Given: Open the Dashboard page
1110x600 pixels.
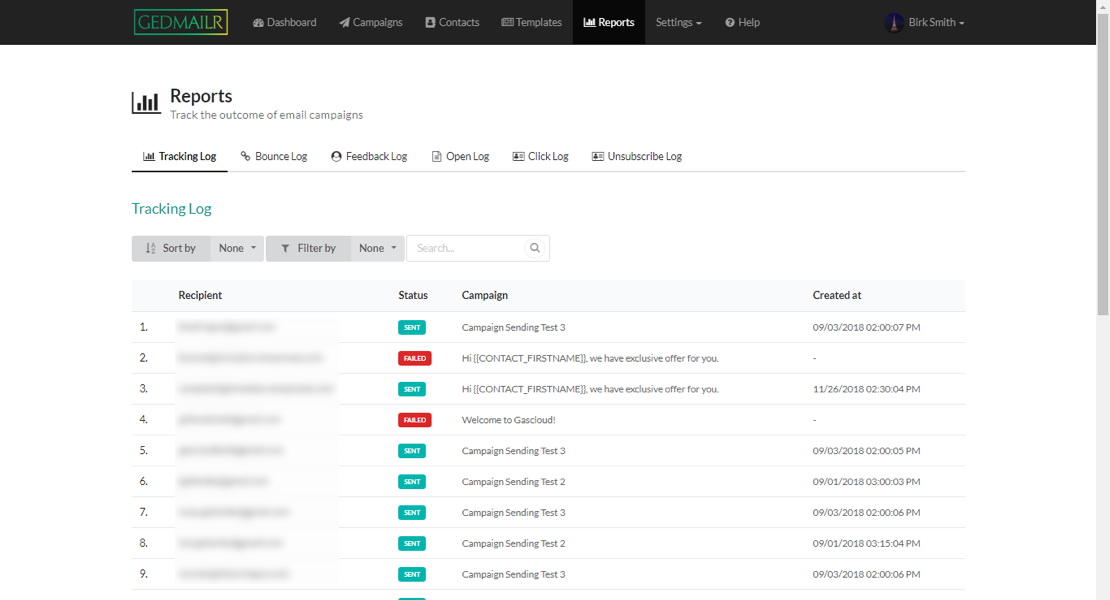Looking at the screenshot, I should click(285, 22).
